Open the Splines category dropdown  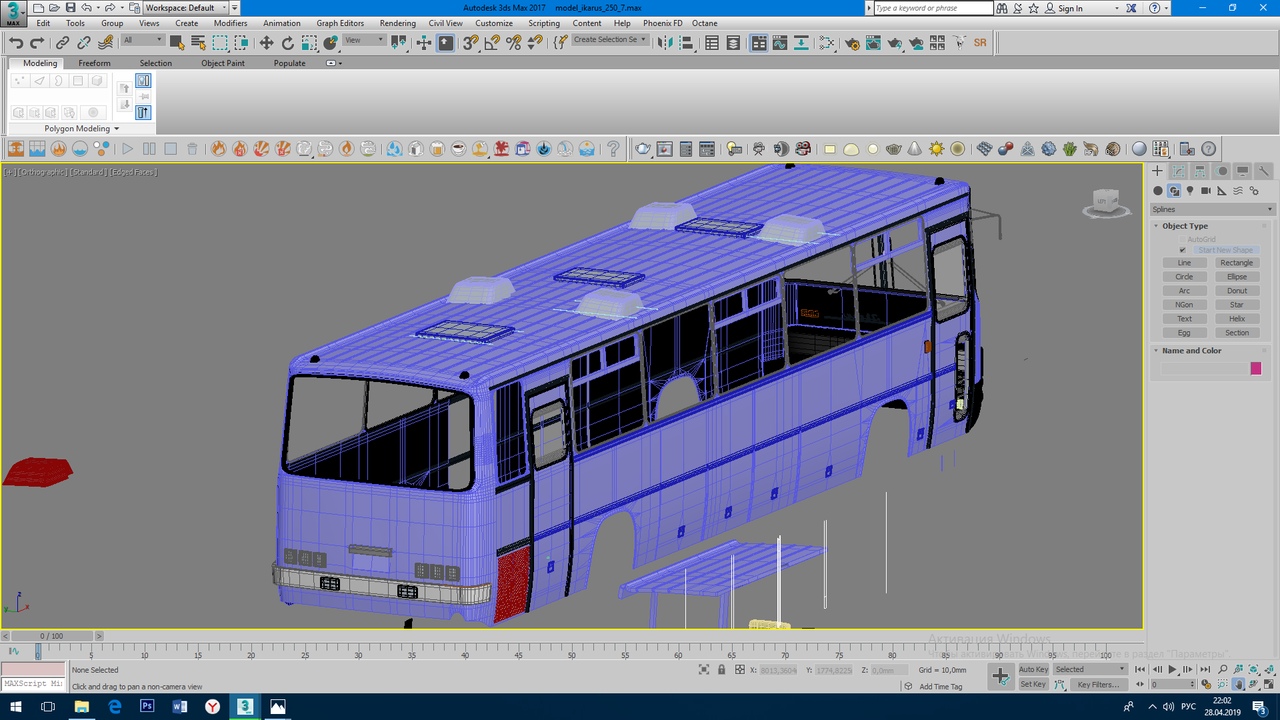pos(1211,209)
